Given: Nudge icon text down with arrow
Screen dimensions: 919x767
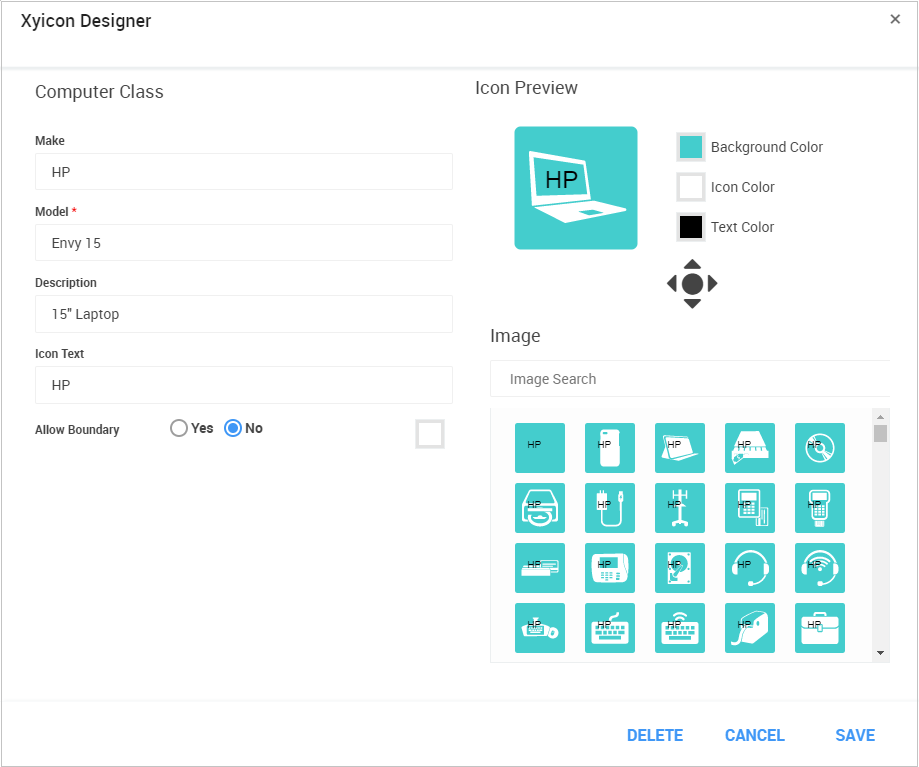Looking at the screenshot, I should [x=692, y=304].
